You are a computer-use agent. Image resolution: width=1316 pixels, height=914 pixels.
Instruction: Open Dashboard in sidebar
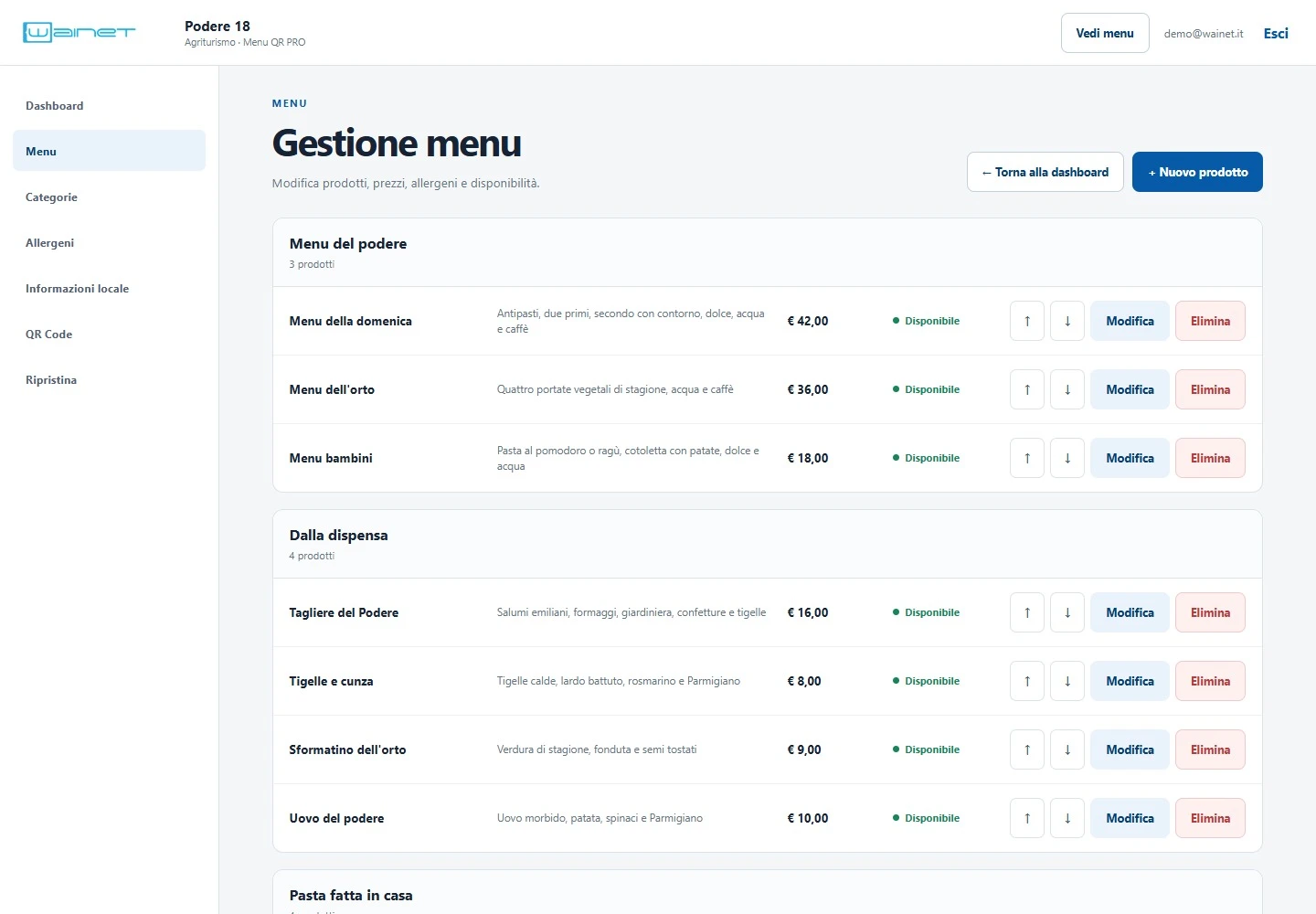coord(109,106)
